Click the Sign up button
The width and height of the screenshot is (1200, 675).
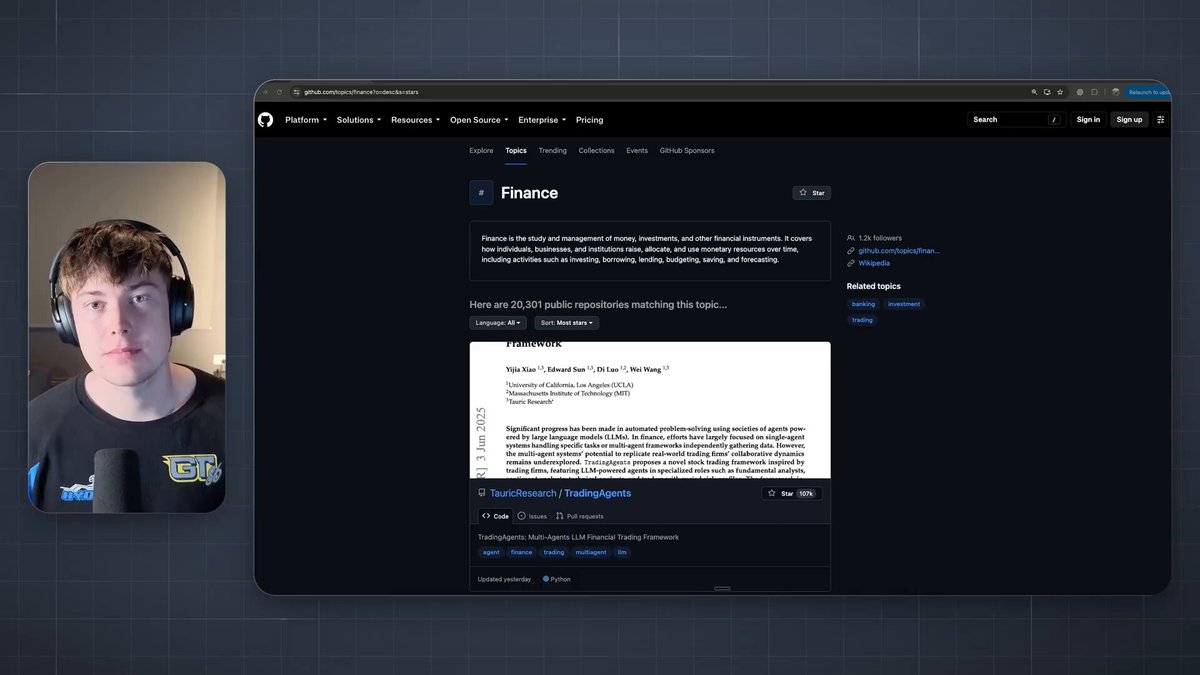(1129, 120)
